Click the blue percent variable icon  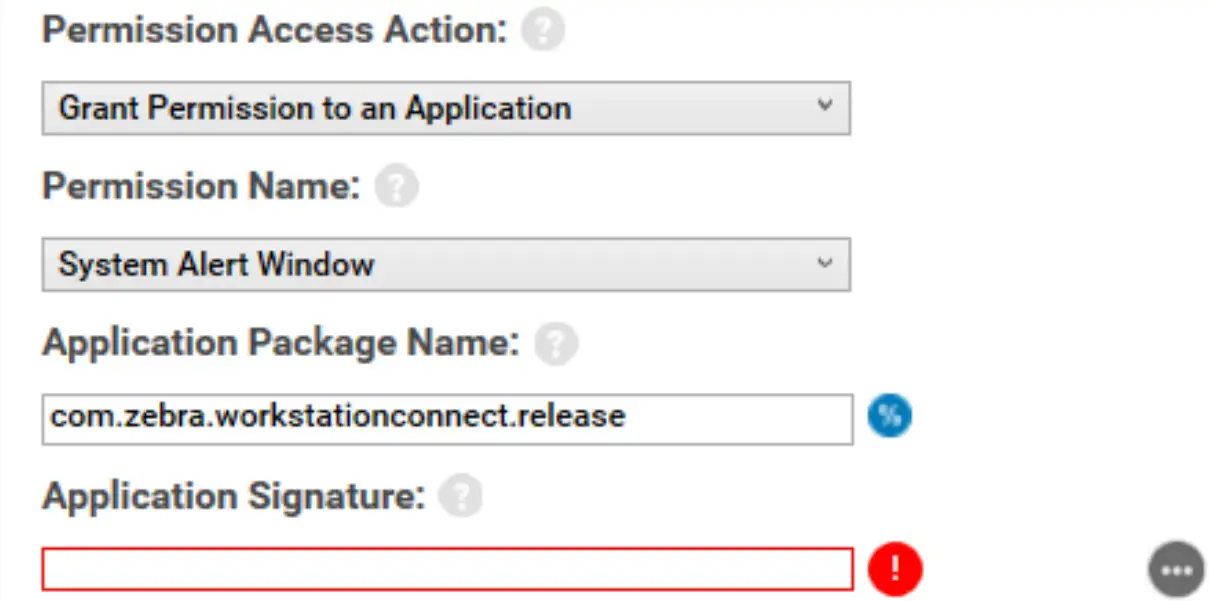889,415
